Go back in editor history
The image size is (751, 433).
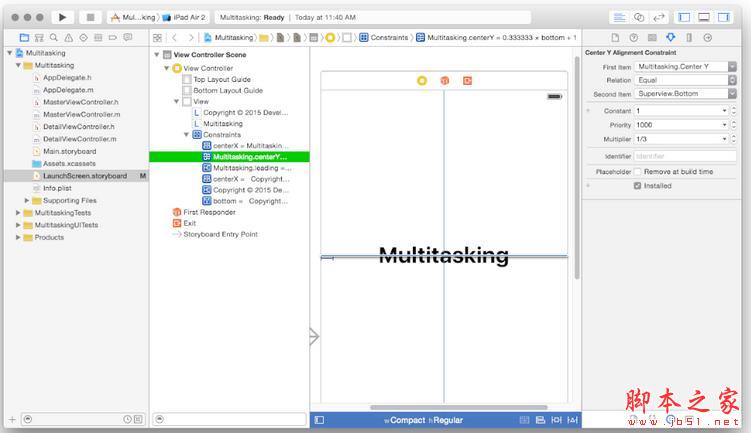175,37
